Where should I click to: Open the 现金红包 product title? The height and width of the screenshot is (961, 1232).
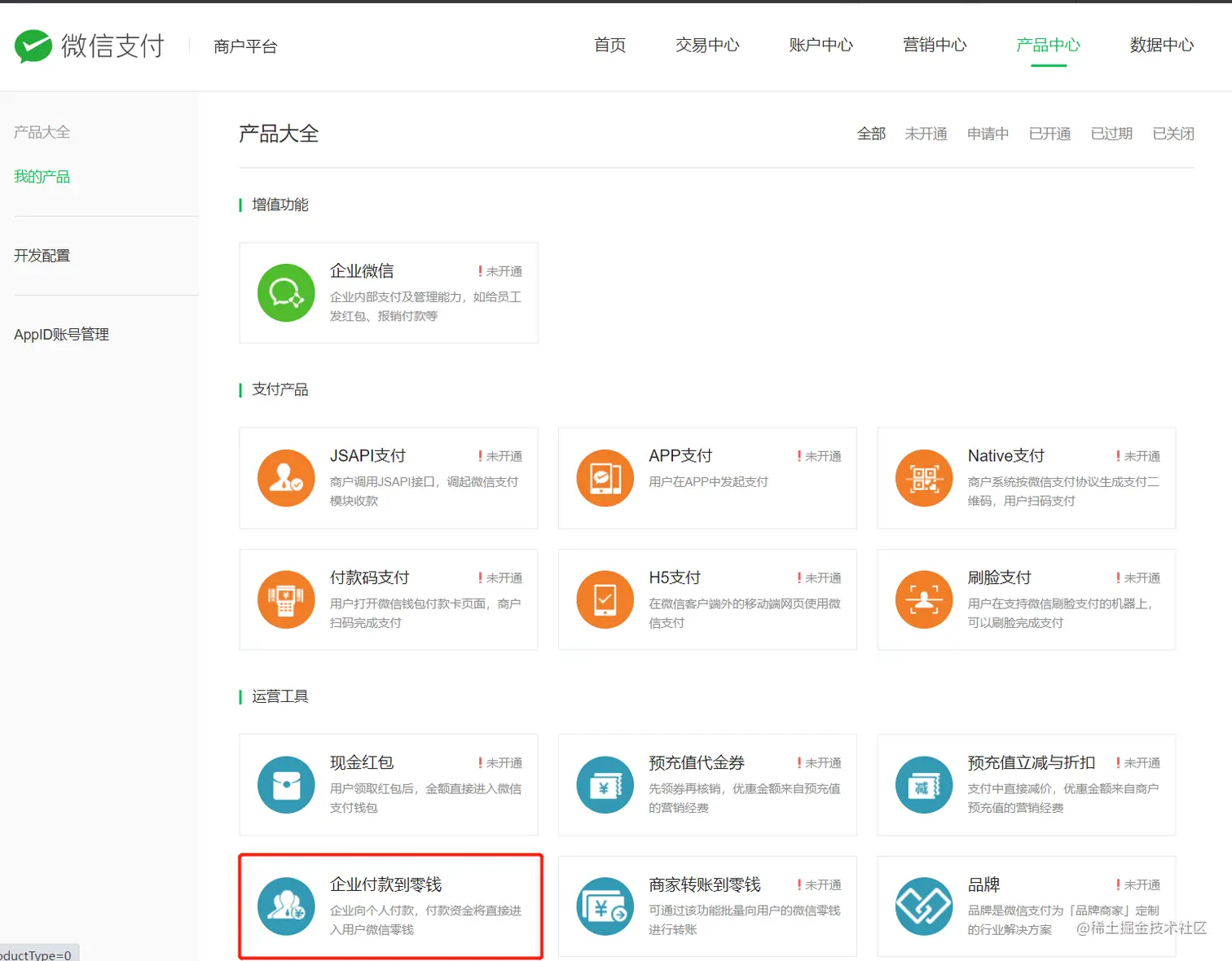pos(362,762)
